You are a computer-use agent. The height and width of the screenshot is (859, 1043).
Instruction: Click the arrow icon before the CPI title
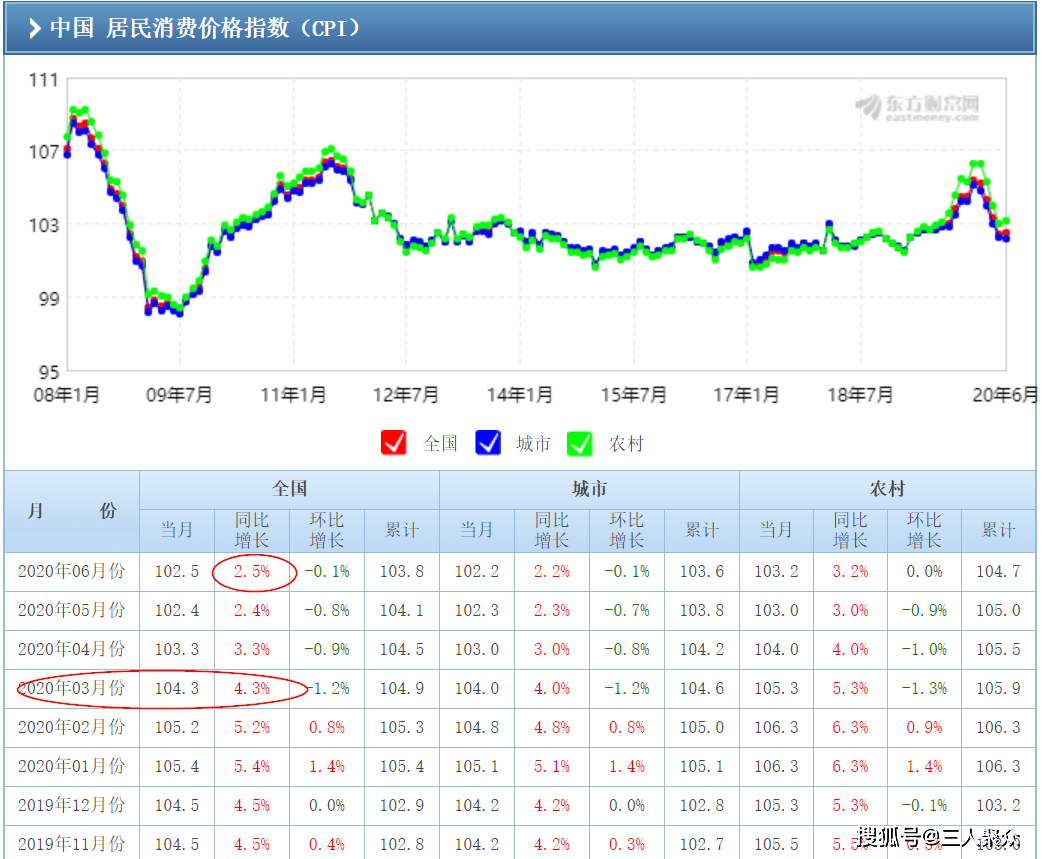coord(34,29)
